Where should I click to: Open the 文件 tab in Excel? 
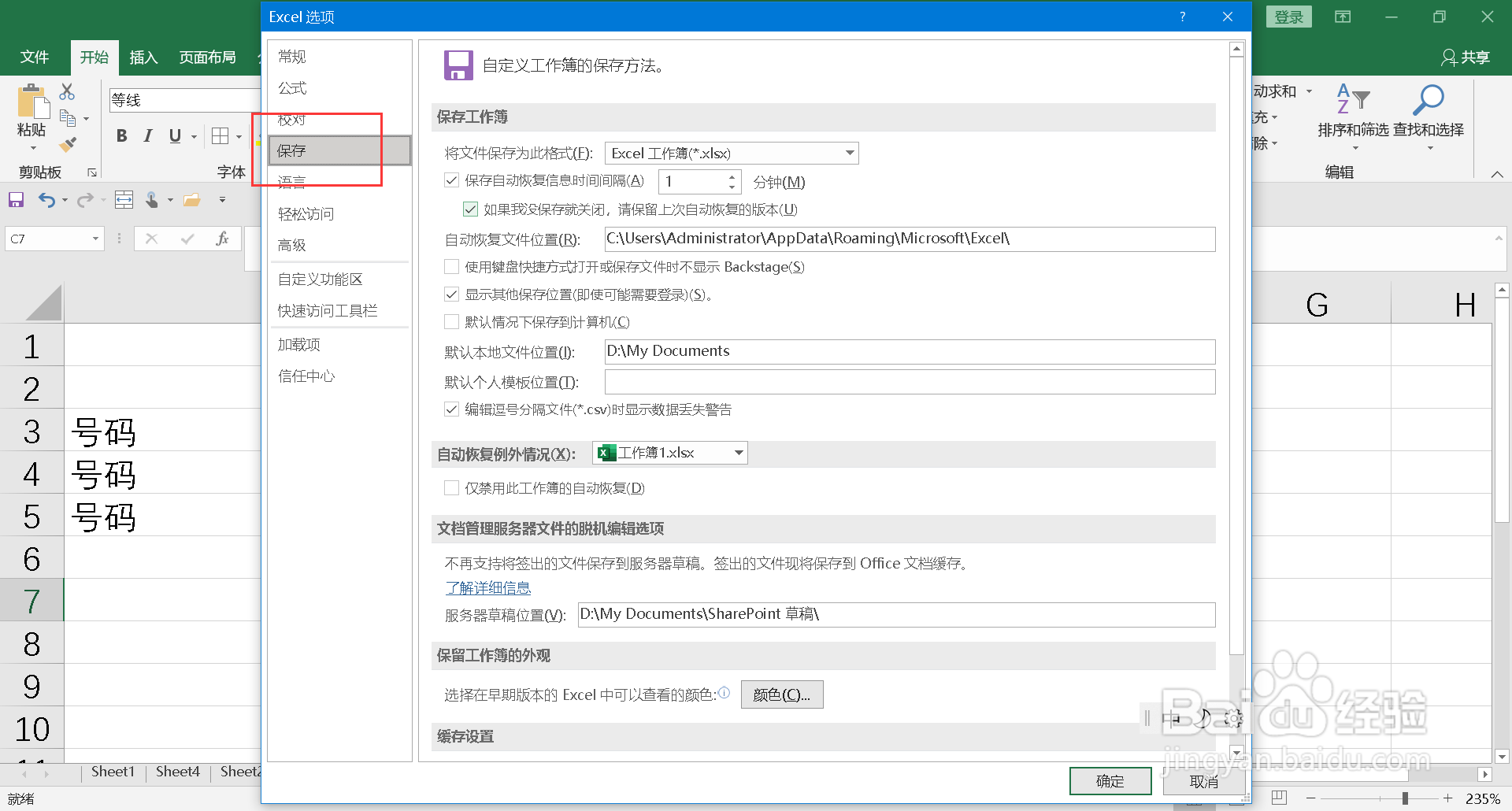[x=35, y=57]
